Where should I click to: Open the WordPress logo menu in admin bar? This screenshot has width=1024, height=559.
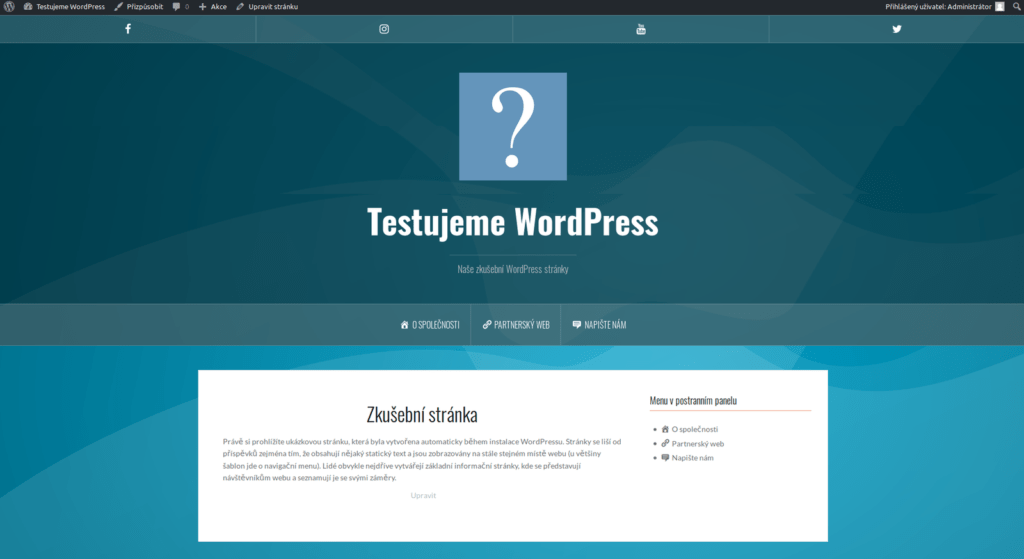pyautogui.click(x=9, y=7)
